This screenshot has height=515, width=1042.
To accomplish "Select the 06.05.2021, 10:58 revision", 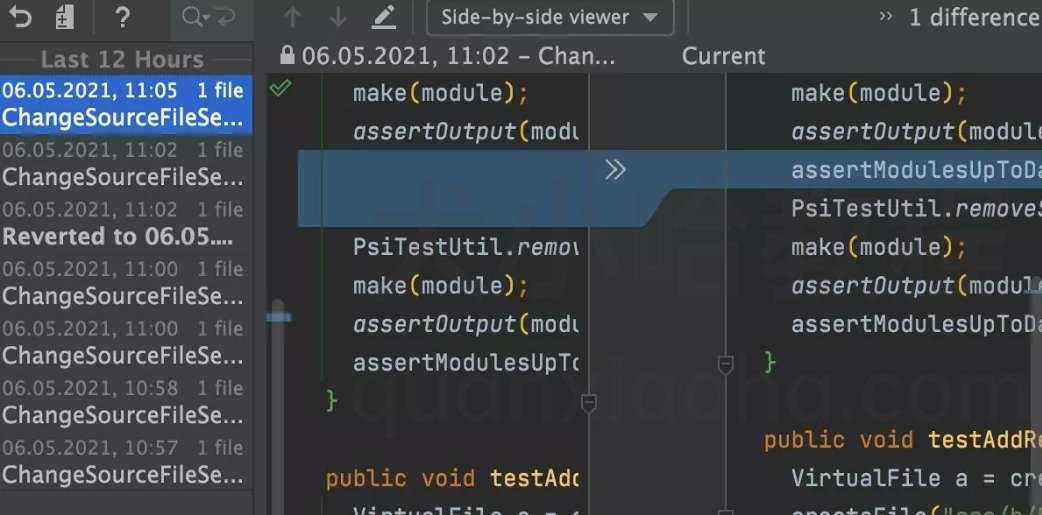I will (x=126, y=401).
